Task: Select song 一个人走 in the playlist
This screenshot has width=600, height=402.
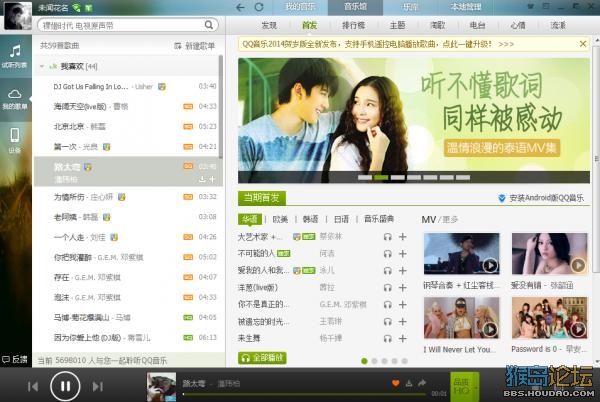Action: (x=127, y=237)
